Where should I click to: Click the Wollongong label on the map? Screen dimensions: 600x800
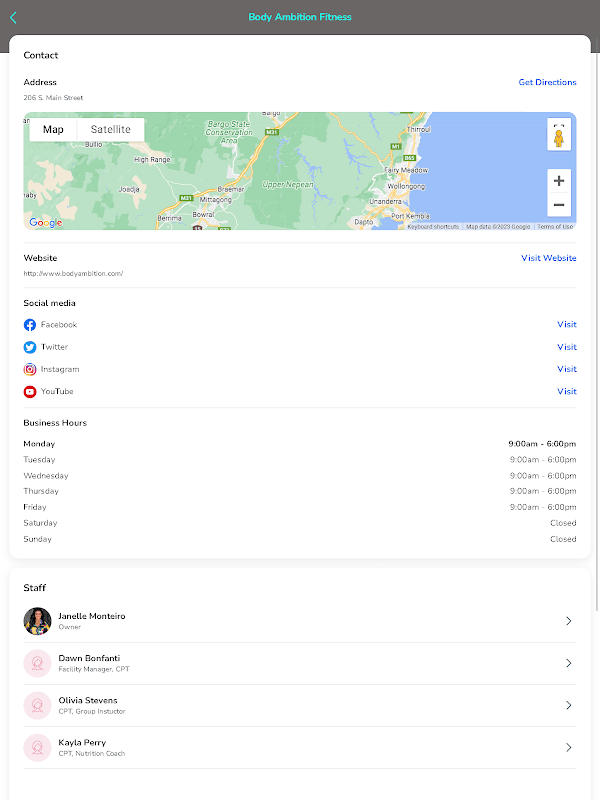406,186
